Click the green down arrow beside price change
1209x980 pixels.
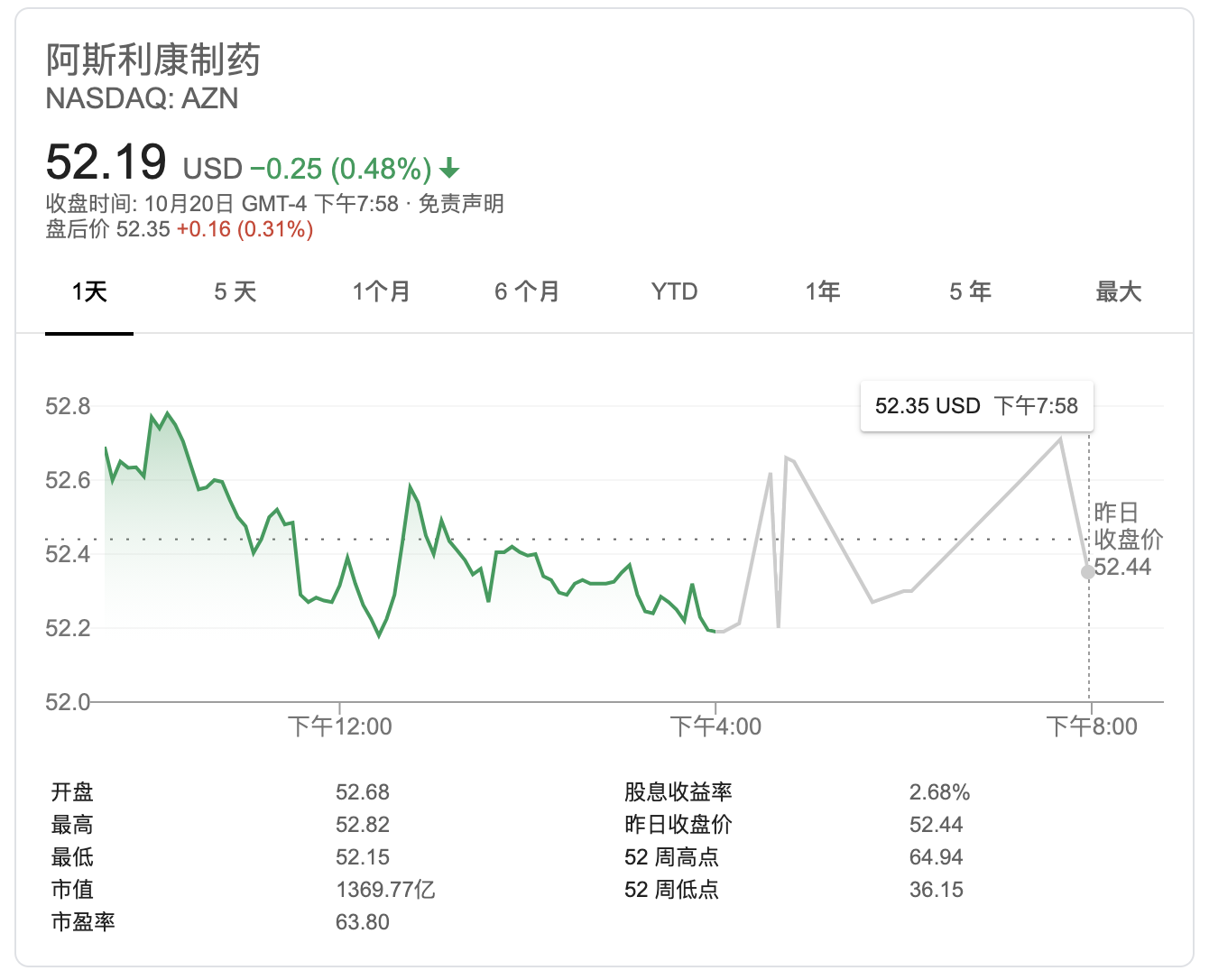449,169
